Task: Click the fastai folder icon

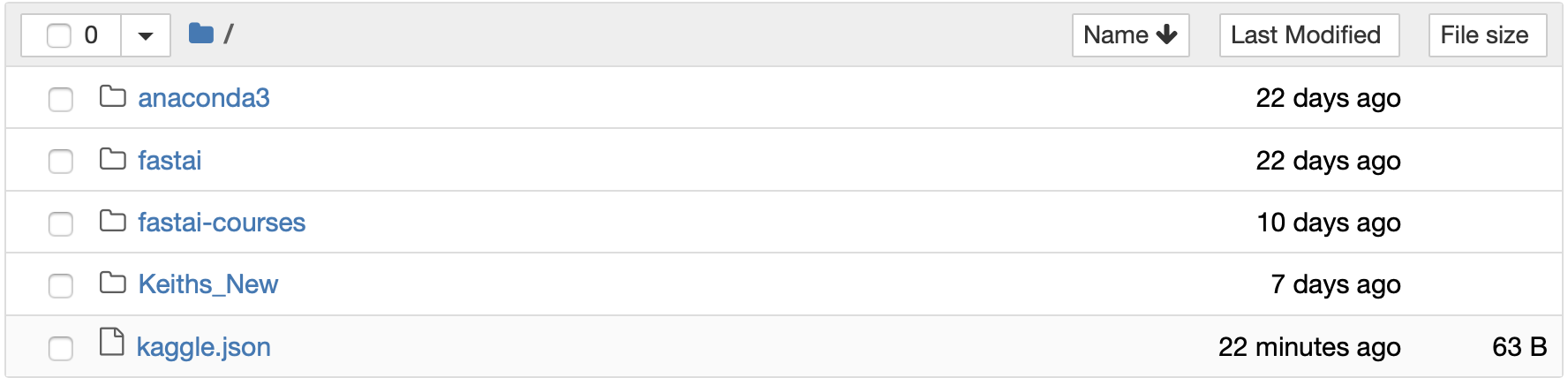Action: [112, 159]
